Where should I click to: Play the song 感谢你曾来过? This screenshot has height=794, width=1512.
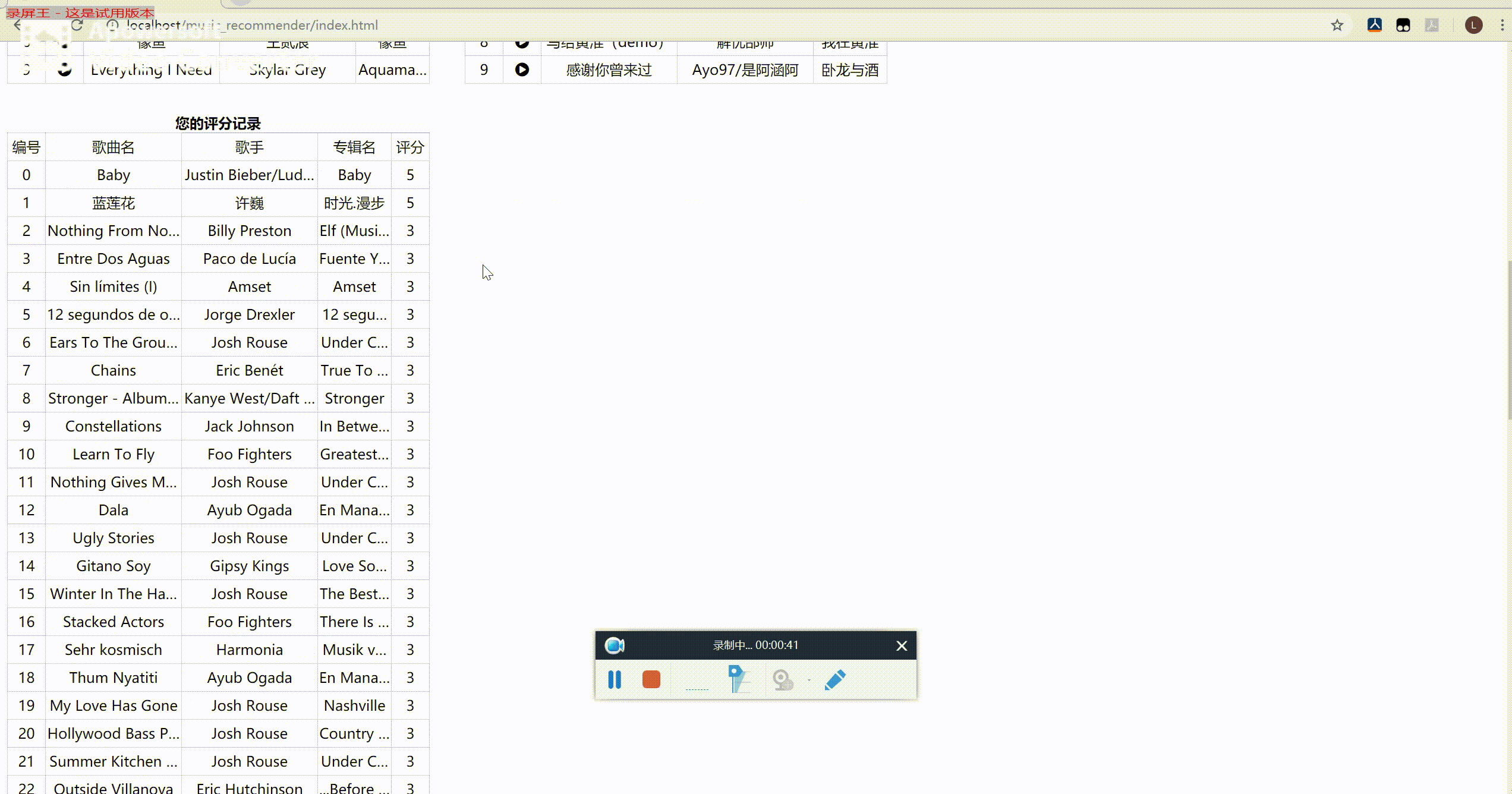(x=522, y=70)
